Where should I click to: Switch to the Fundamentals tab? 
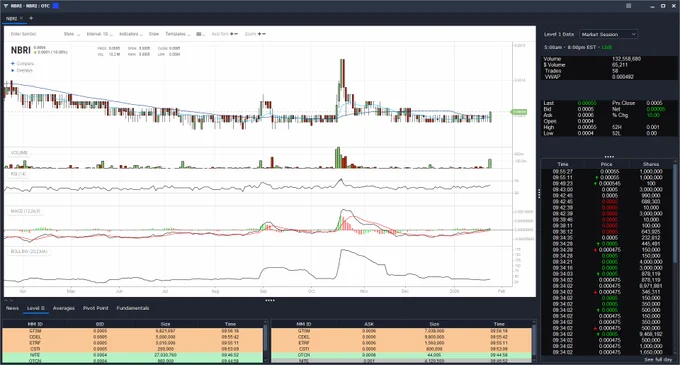[133, 308]
